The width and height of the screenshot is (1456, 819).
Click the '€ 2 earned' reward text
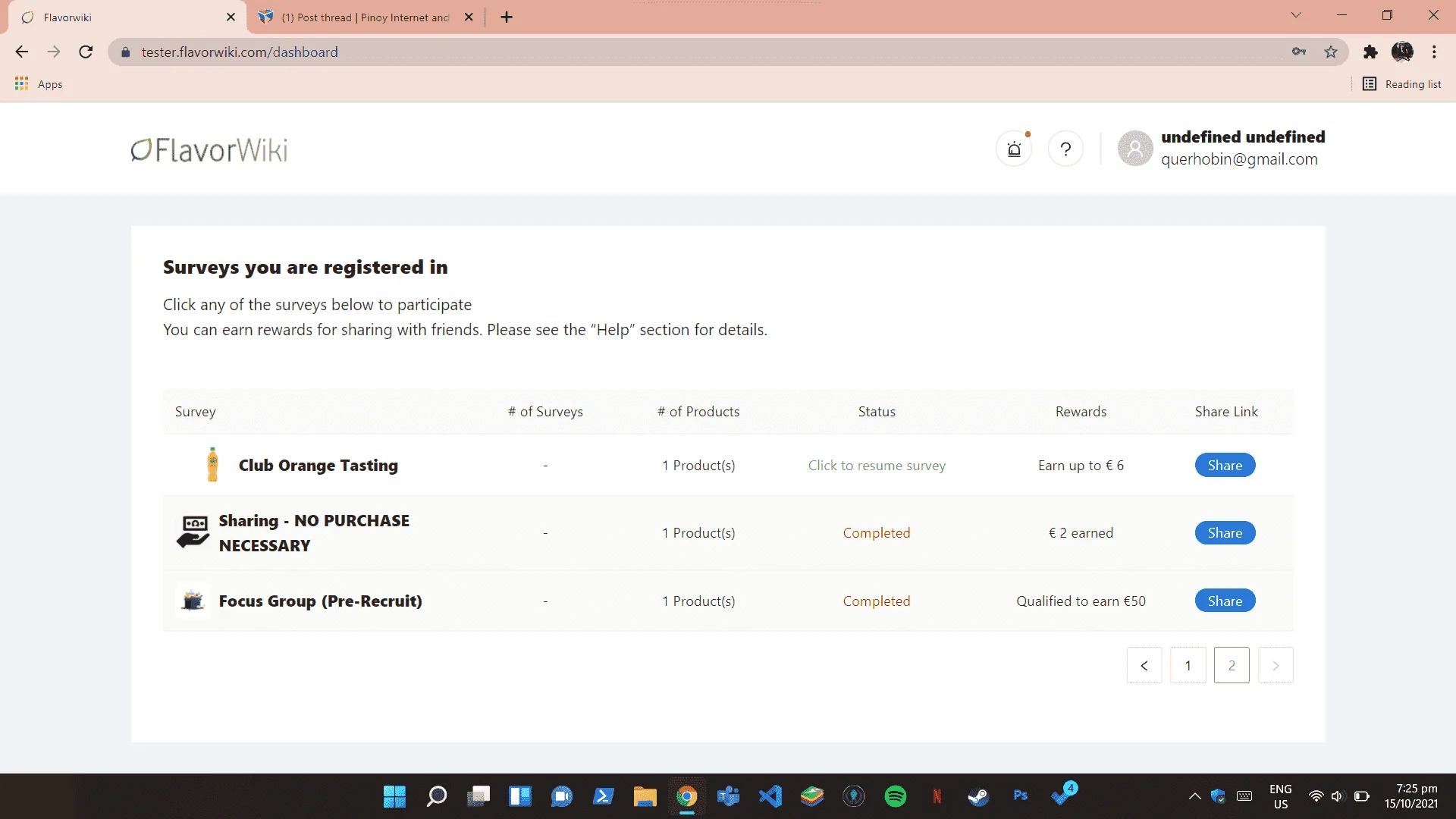1081,532
